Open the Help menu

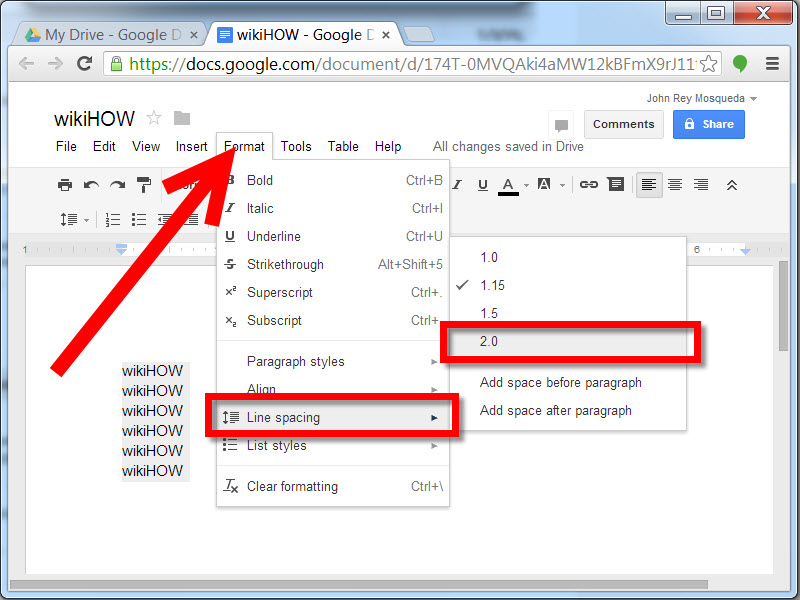(x=388, y=146)
